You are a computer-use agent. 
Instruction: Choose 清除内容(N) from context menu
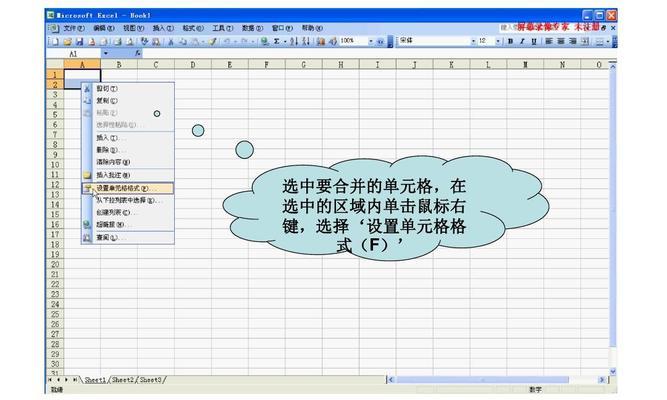click(128, 162)
